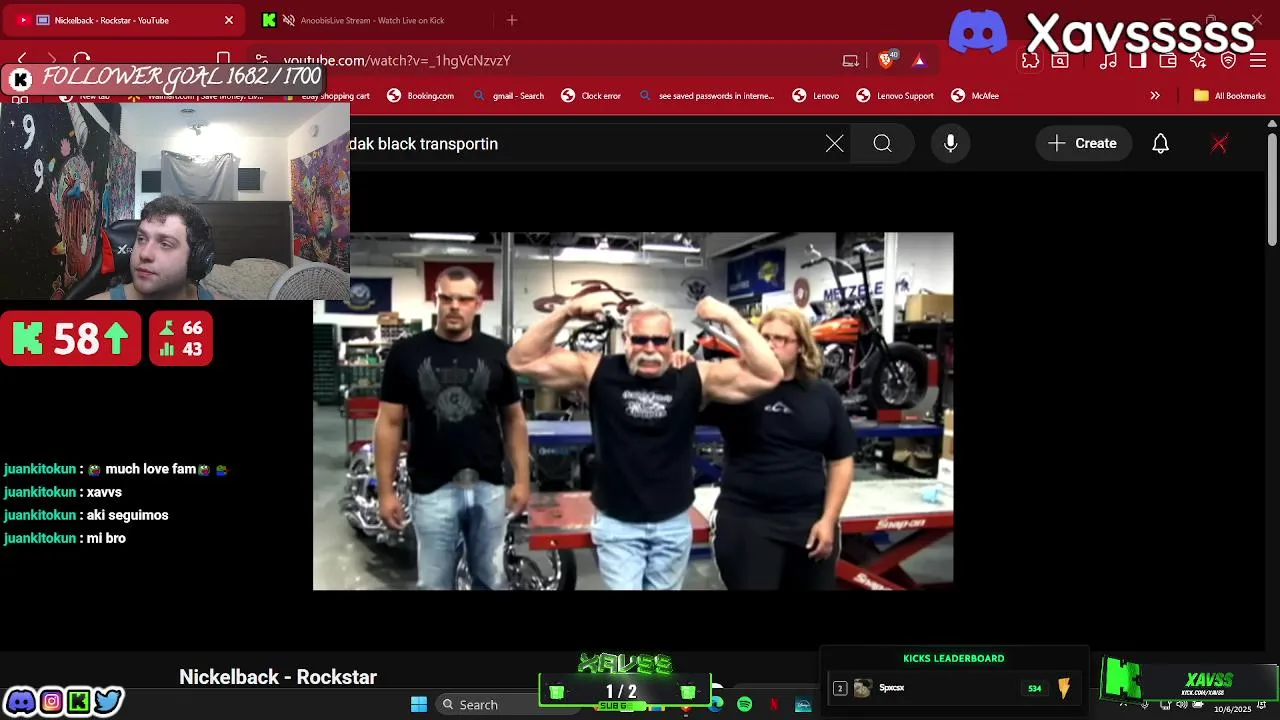Expand hidden bookmarks with the double-chevron

[1155, 96]
